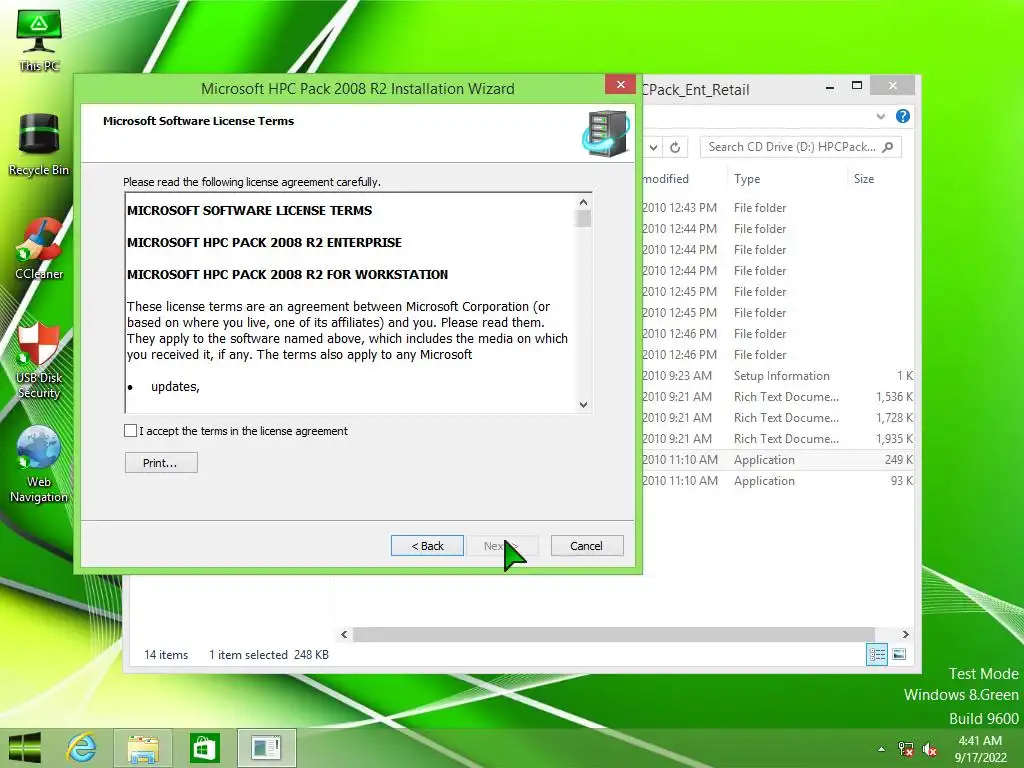Open This PC desktop icon
The width and height of the screenshot is (1024, 768).
[39, 40]
